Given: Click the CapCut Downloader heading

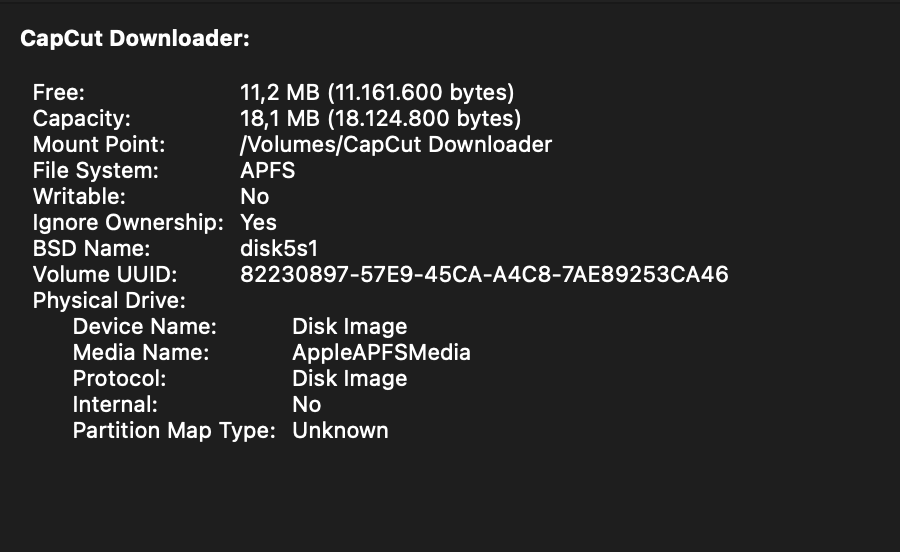Looking at the screenshot, I should (x=135, y=39).
